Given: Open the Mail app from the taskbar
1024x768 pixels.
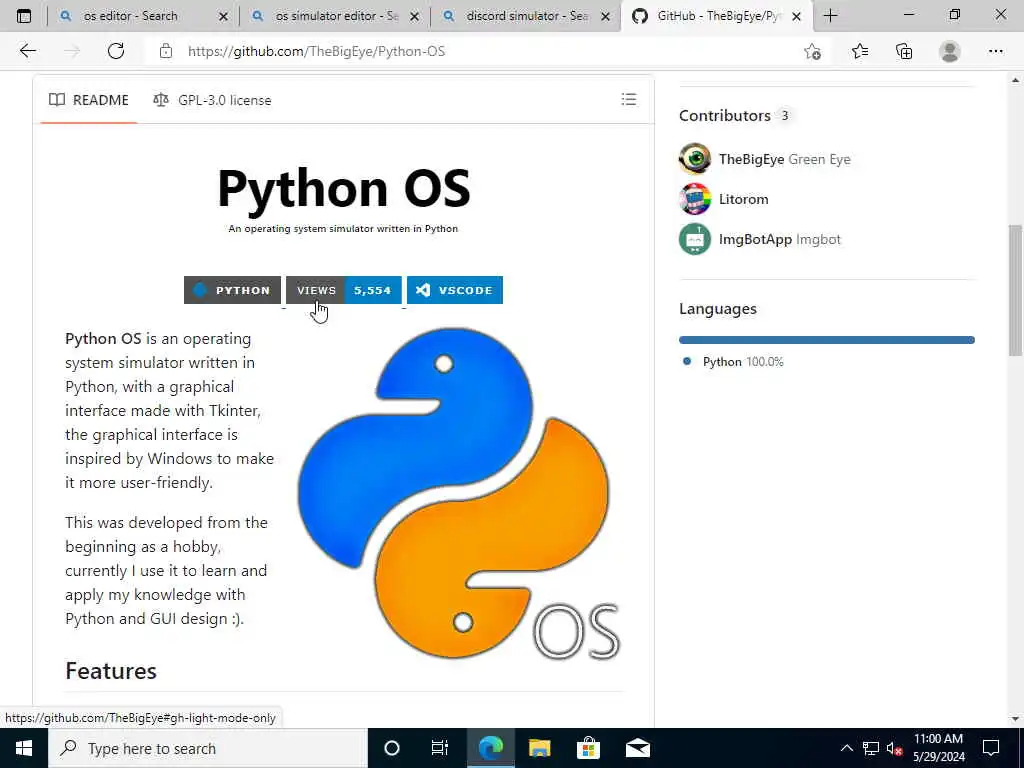Looking at the screenshot, I should pyautogui.click(x=637, y=748).
